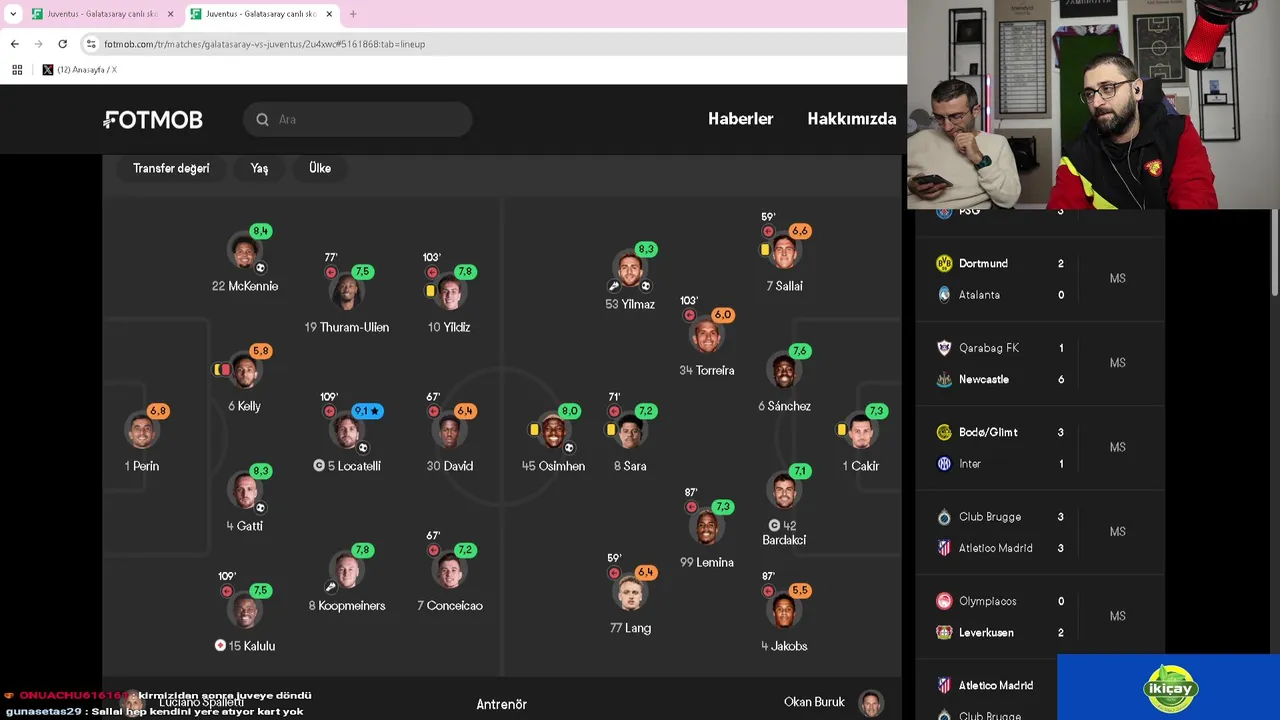Open Sara's player avatar
The height and width of the screenshot is (720, 1280).
click(630, 432)
